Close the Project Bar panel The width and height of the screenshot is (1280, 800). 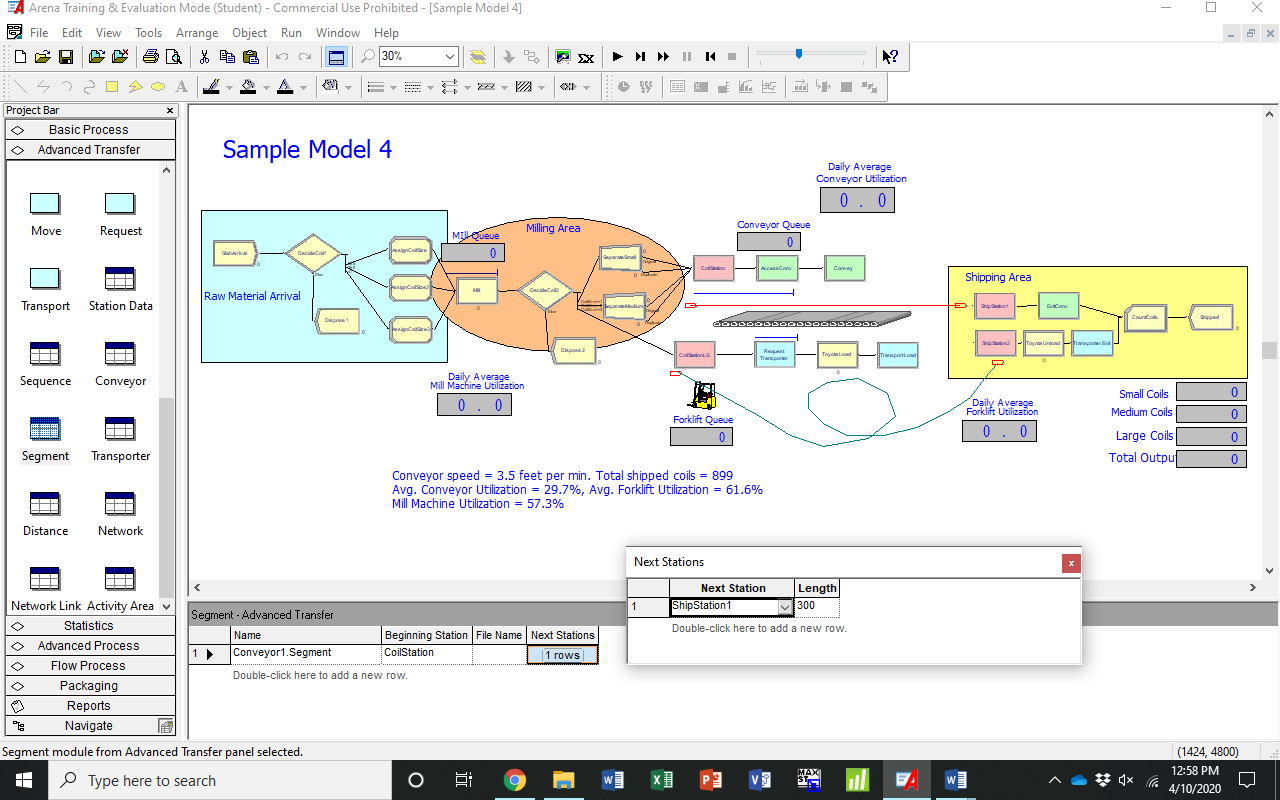point(170,110)
